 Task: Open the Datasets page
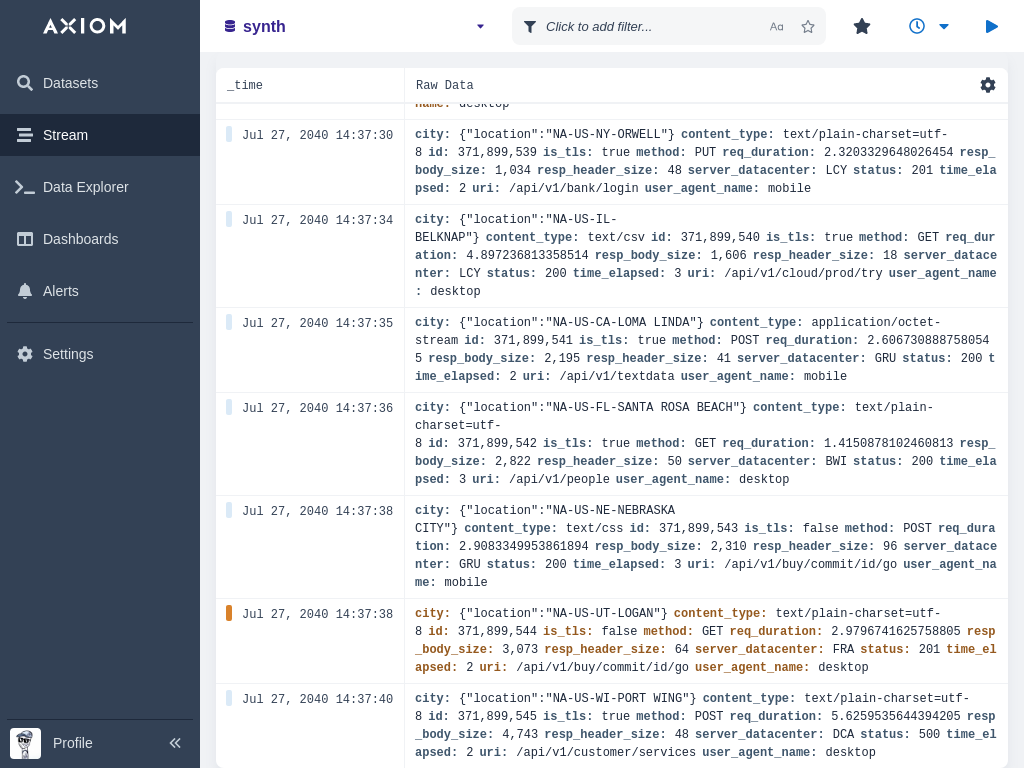pos(70,83)
